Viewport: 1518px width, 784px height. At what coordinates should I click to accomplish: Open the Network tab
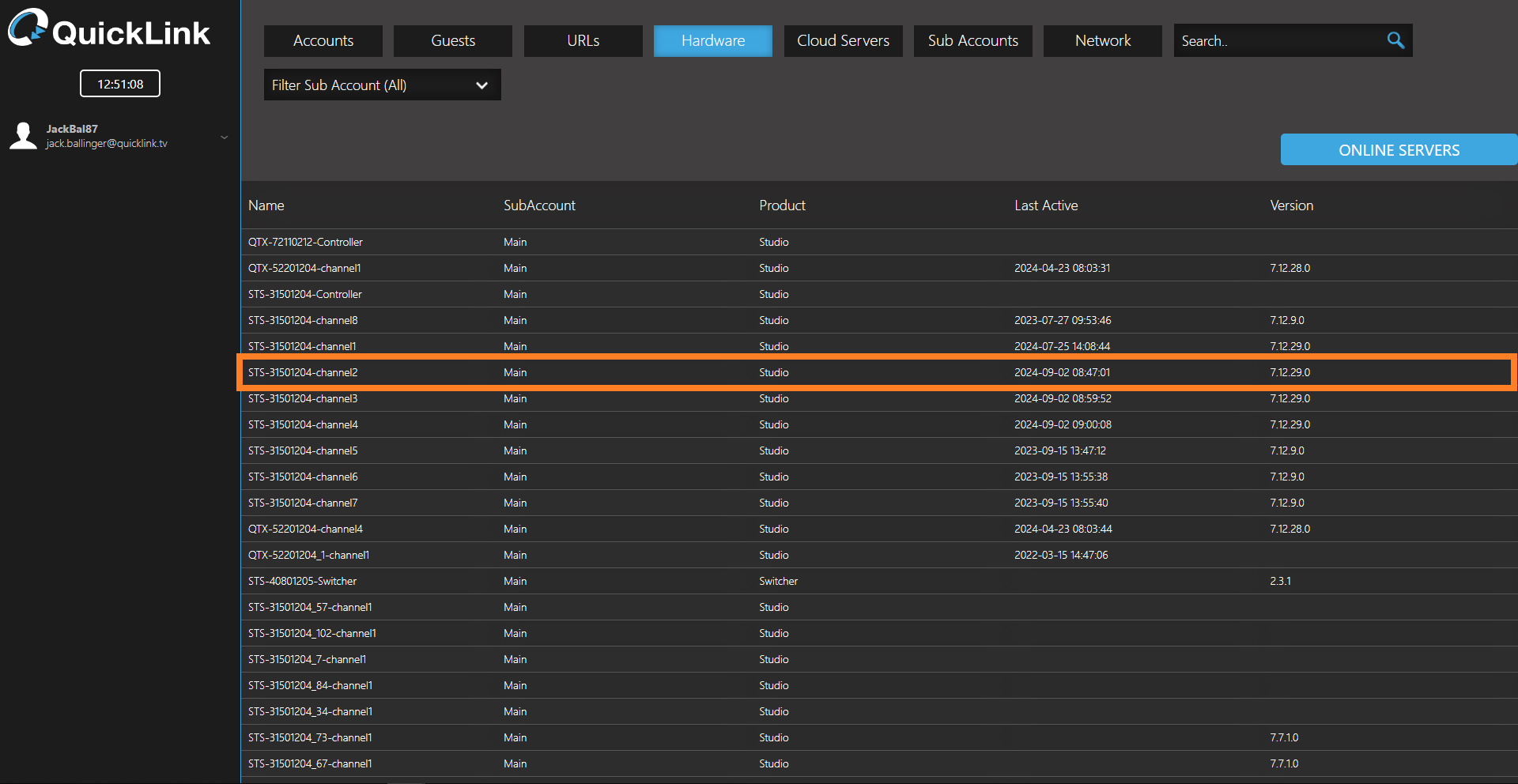pos(1102,41)
